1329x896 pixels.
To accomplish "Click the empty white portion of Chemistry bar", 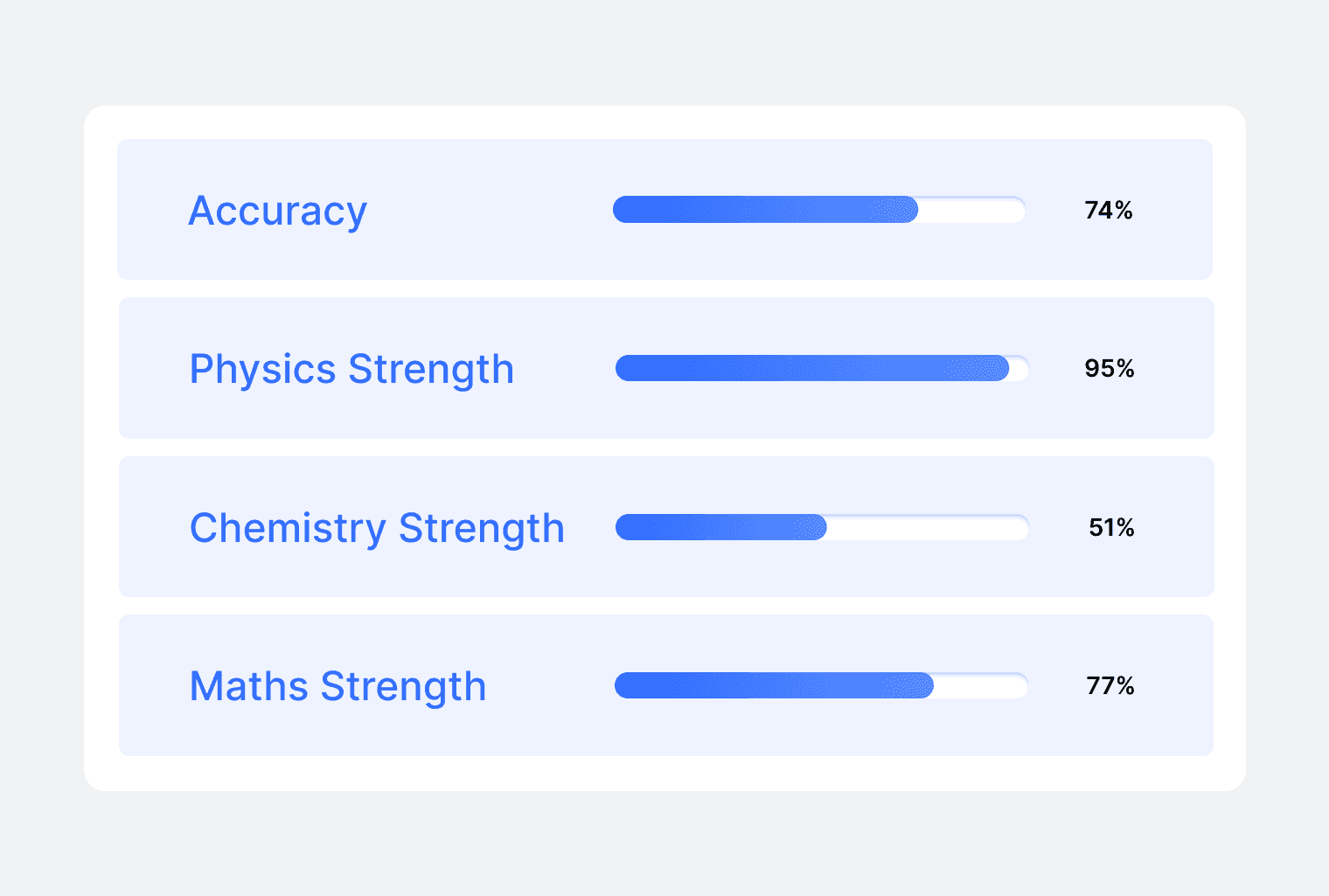I will (927, 528).
